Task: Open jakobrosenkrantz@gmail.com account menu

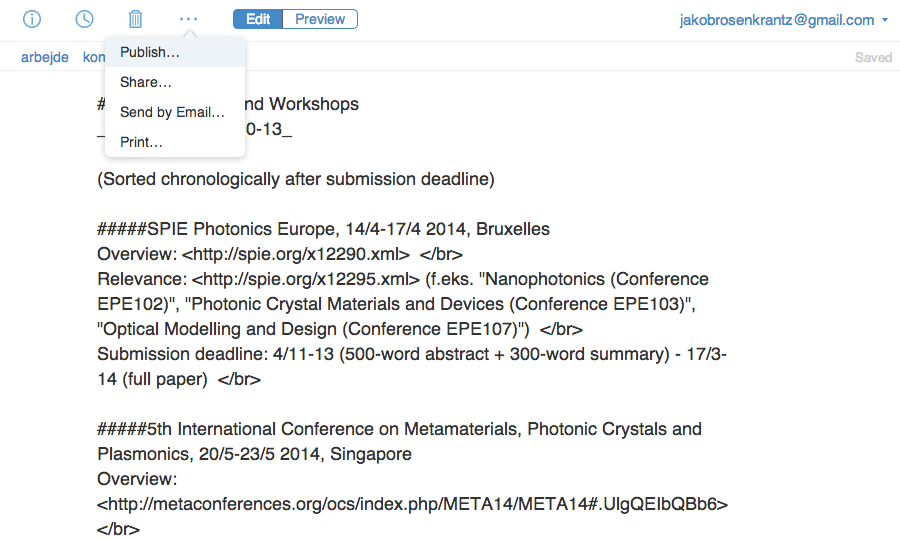Action: (x=777, y=20)
